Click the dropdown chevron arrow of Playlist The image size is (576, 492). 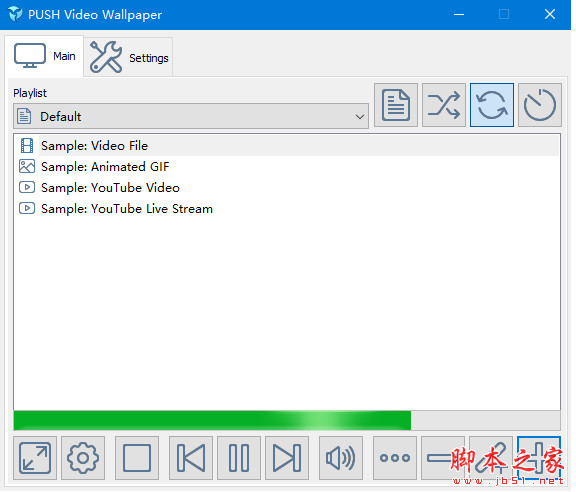click(360, 117)
